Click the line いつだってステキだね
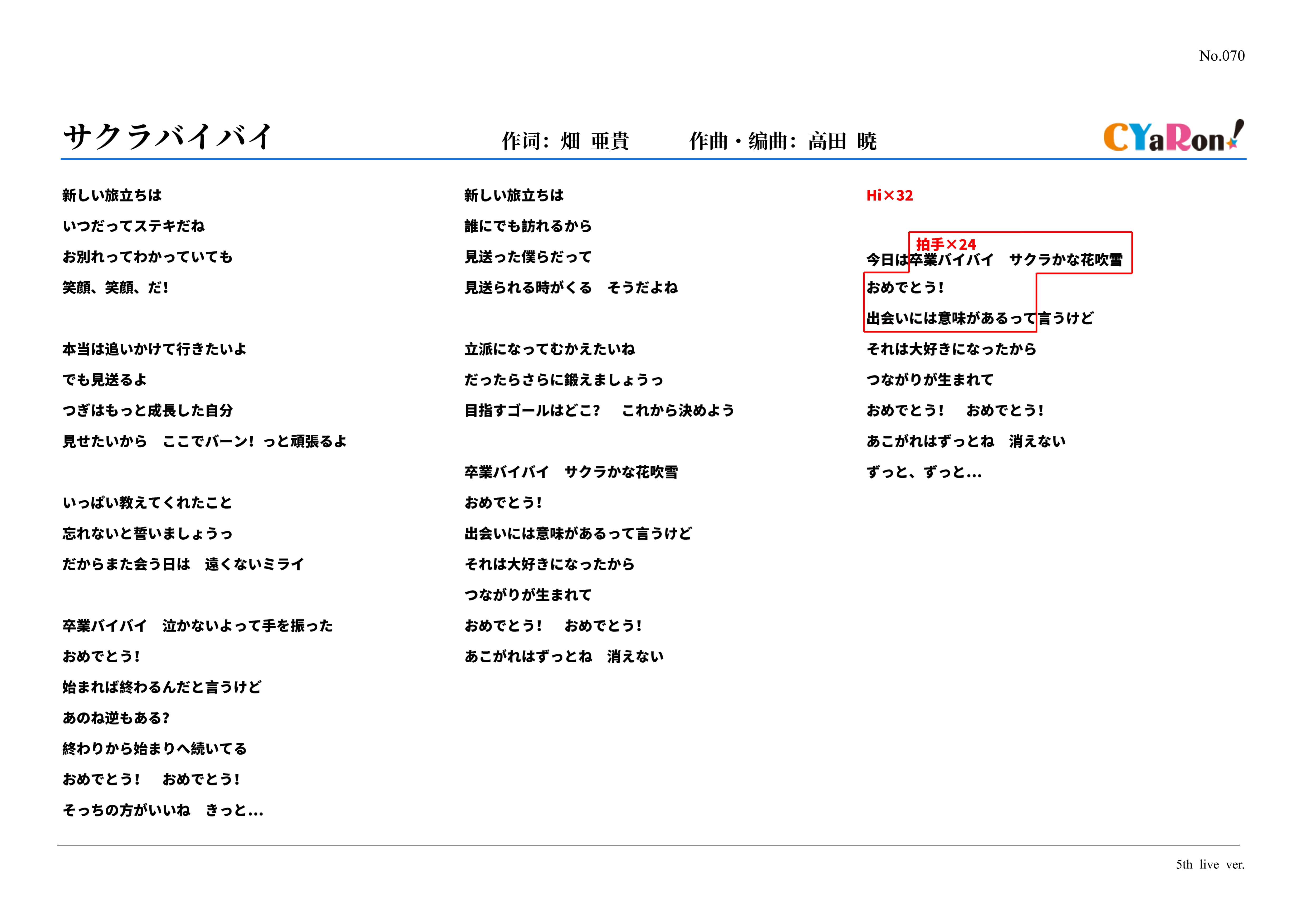 click(x=134, y=226)
